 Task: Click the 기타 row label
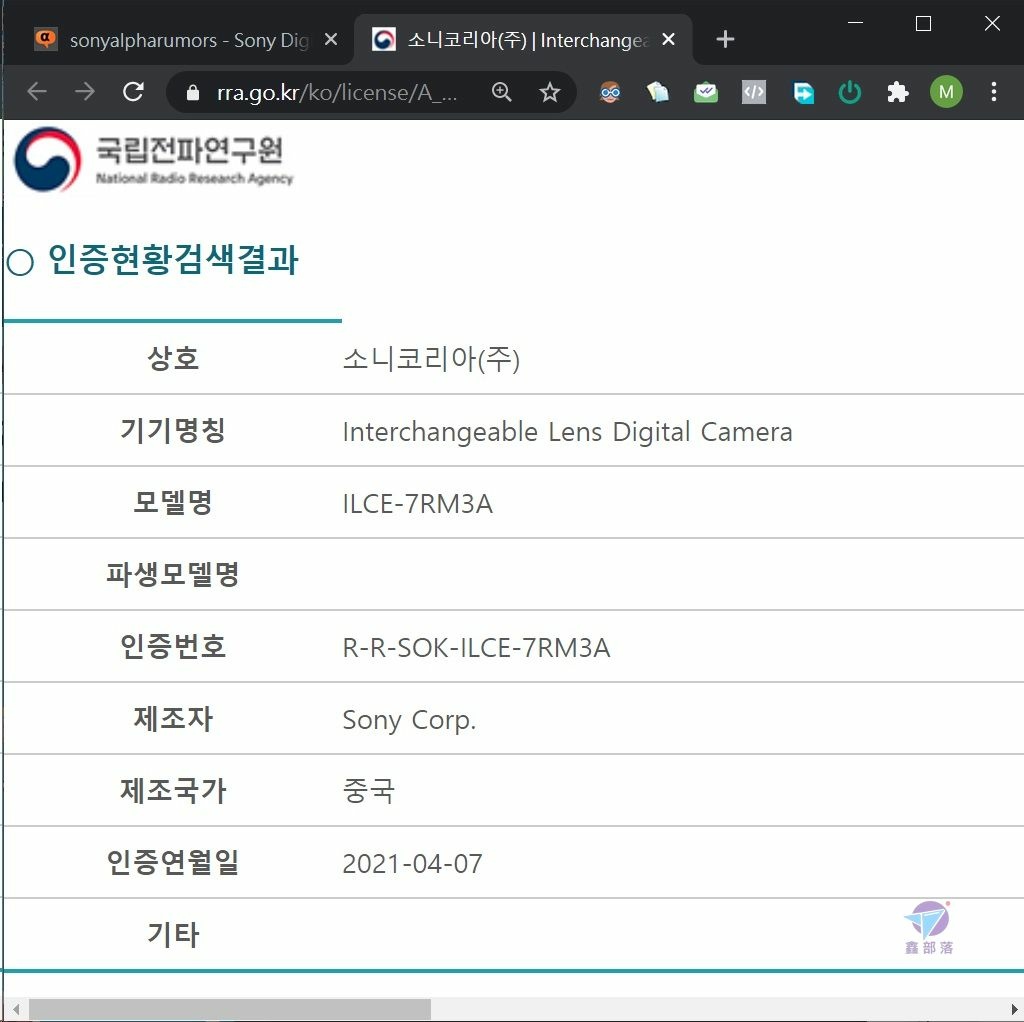pos(173,934)
